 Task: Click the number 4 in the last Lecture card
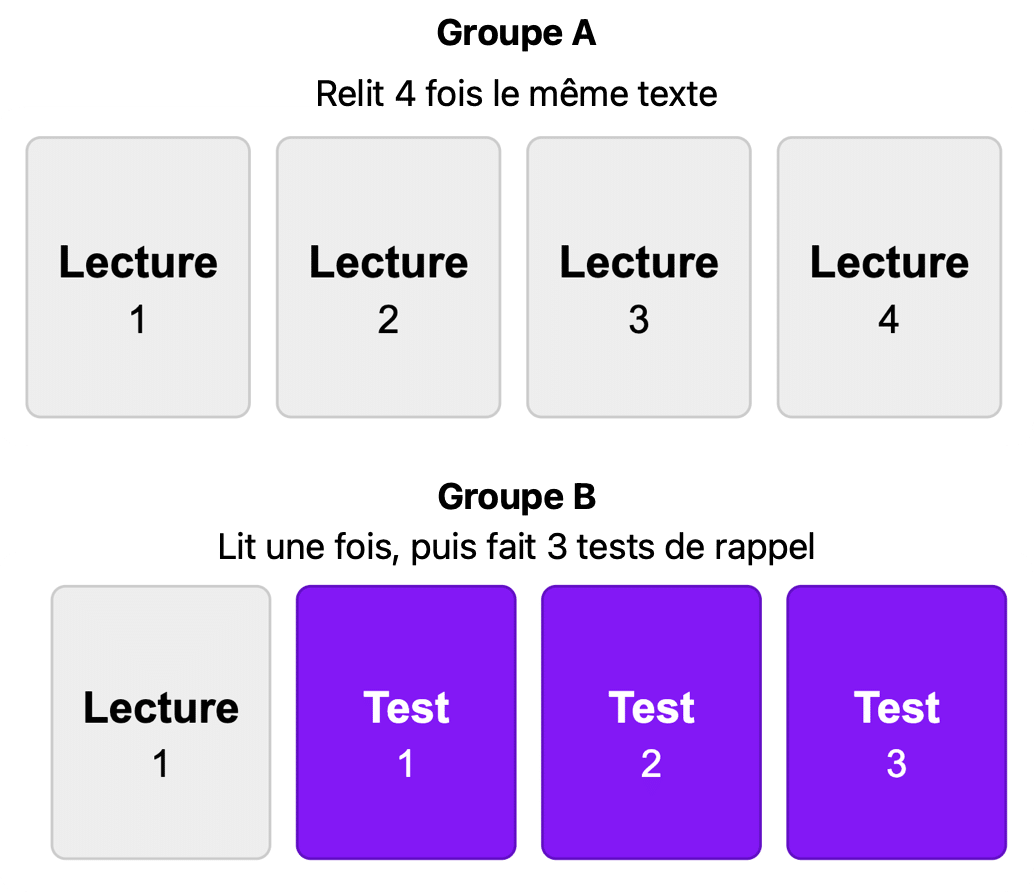point(889,320)
